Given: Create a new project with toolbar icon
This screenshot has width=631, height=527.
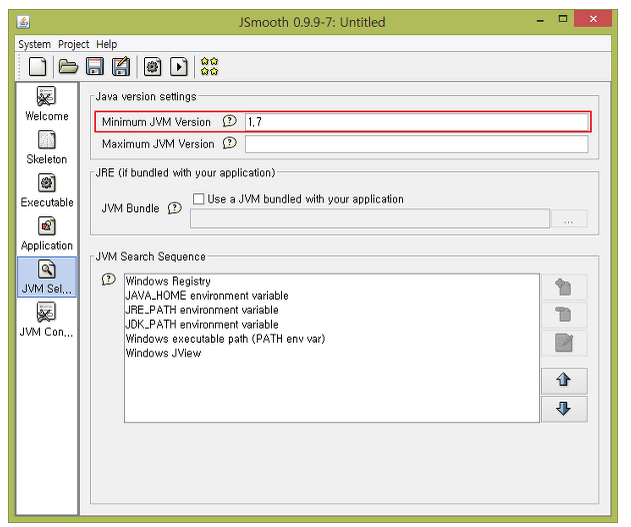Looking at the screenshot, I should (38, 66).
